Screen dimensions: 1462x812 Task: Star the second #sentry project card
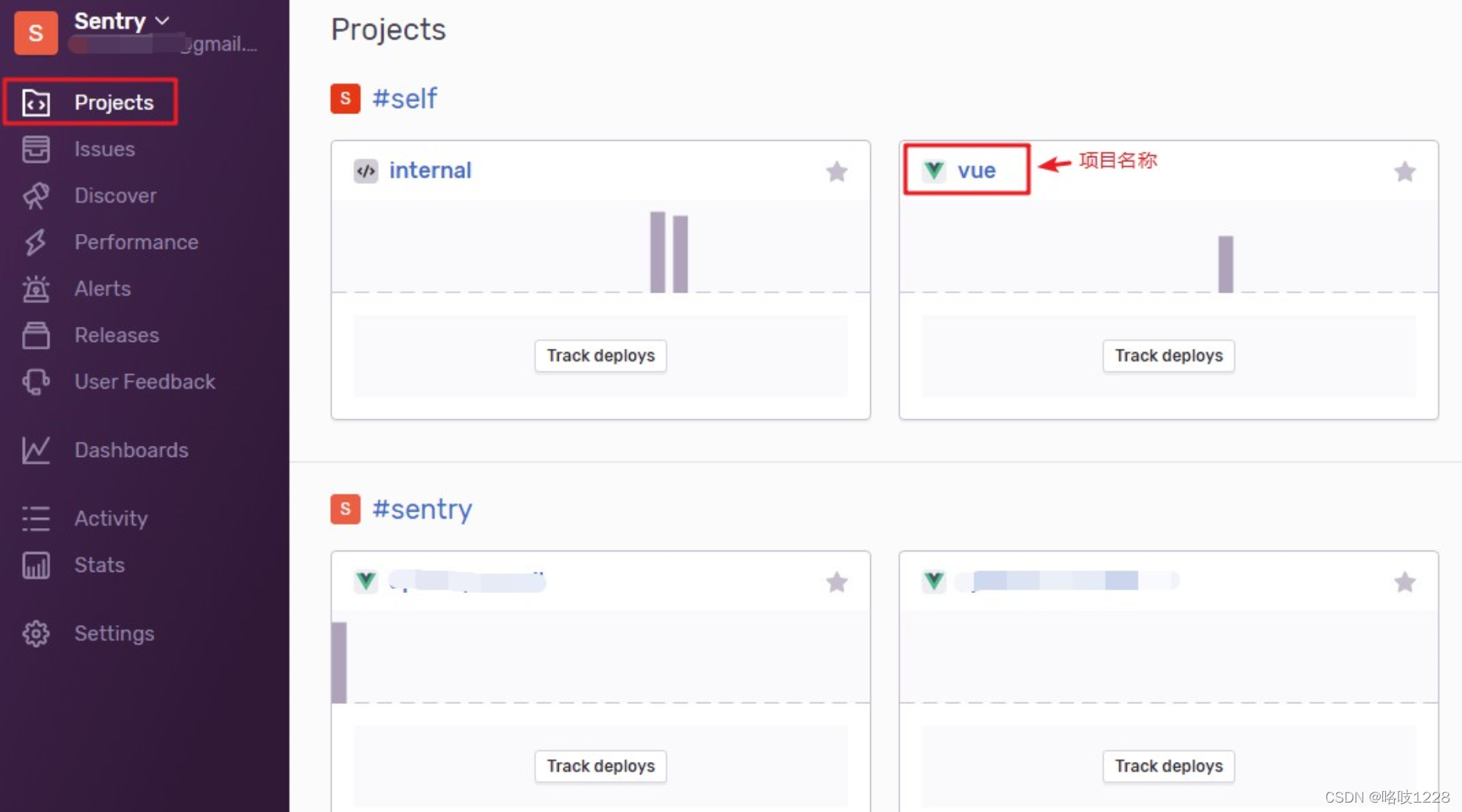coord(1405,582)
